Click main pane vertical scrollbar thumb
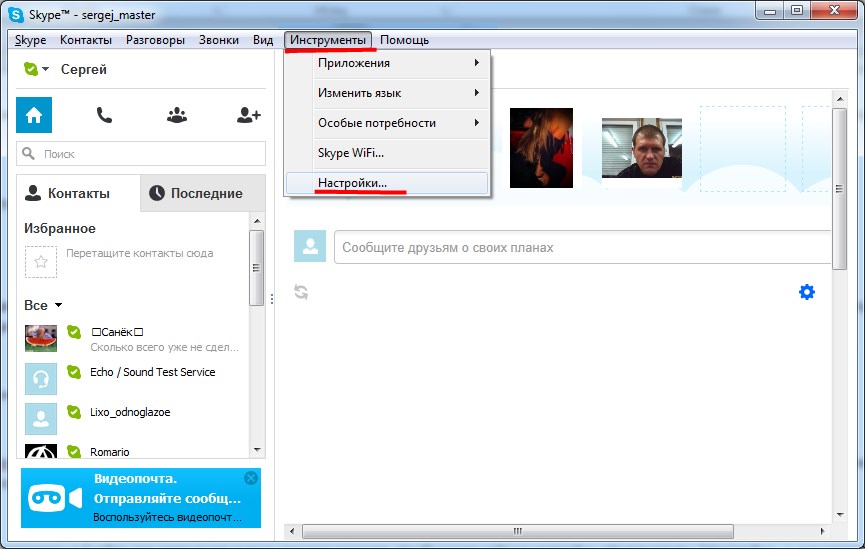 click(840, 189)
